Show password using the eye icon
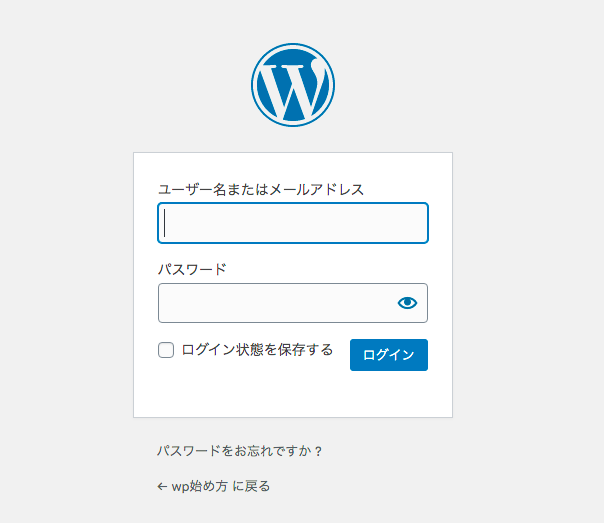The width and height of the screenshot is (604, 523). pos(407,303)
